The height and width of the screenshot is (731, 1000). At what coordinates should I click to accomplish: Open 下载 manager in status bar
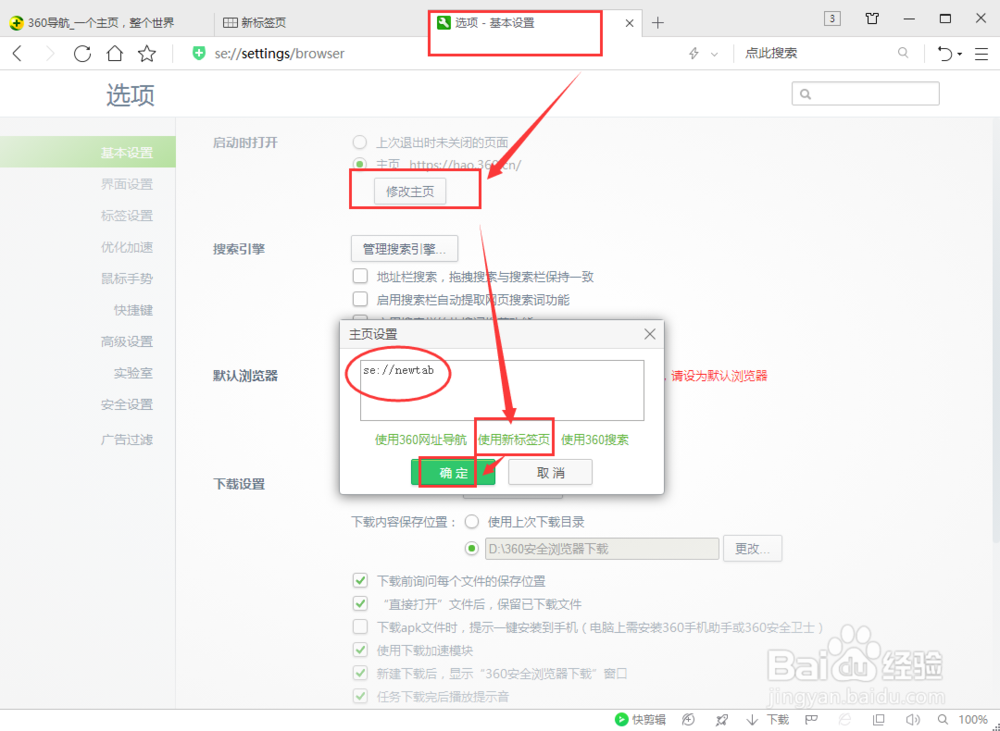pos(768,720)
